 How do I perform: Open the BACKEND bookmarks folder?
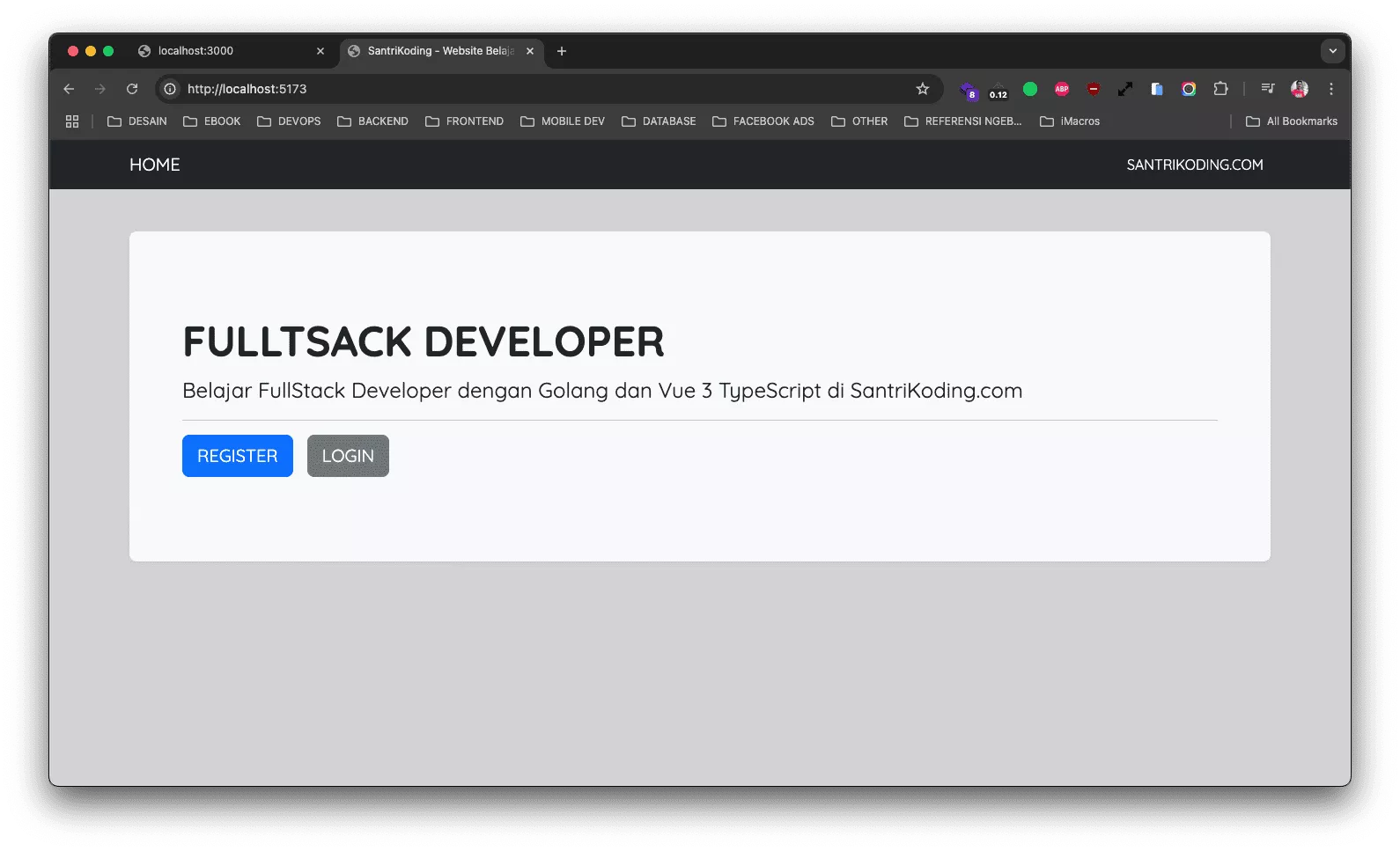point(373,121)
